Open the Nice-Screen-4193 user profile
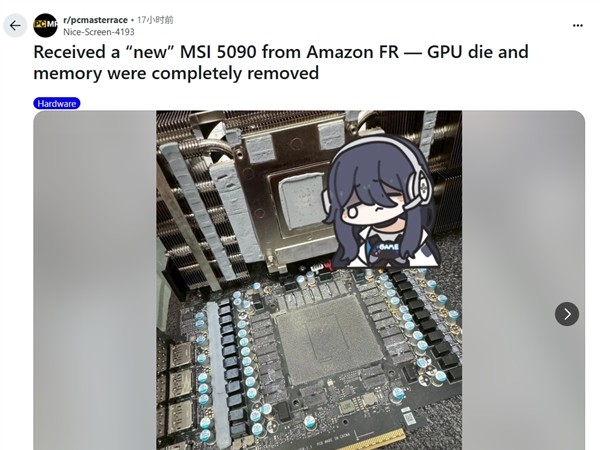The width and height of the screenshot is (600, 450). pos(99,32)
